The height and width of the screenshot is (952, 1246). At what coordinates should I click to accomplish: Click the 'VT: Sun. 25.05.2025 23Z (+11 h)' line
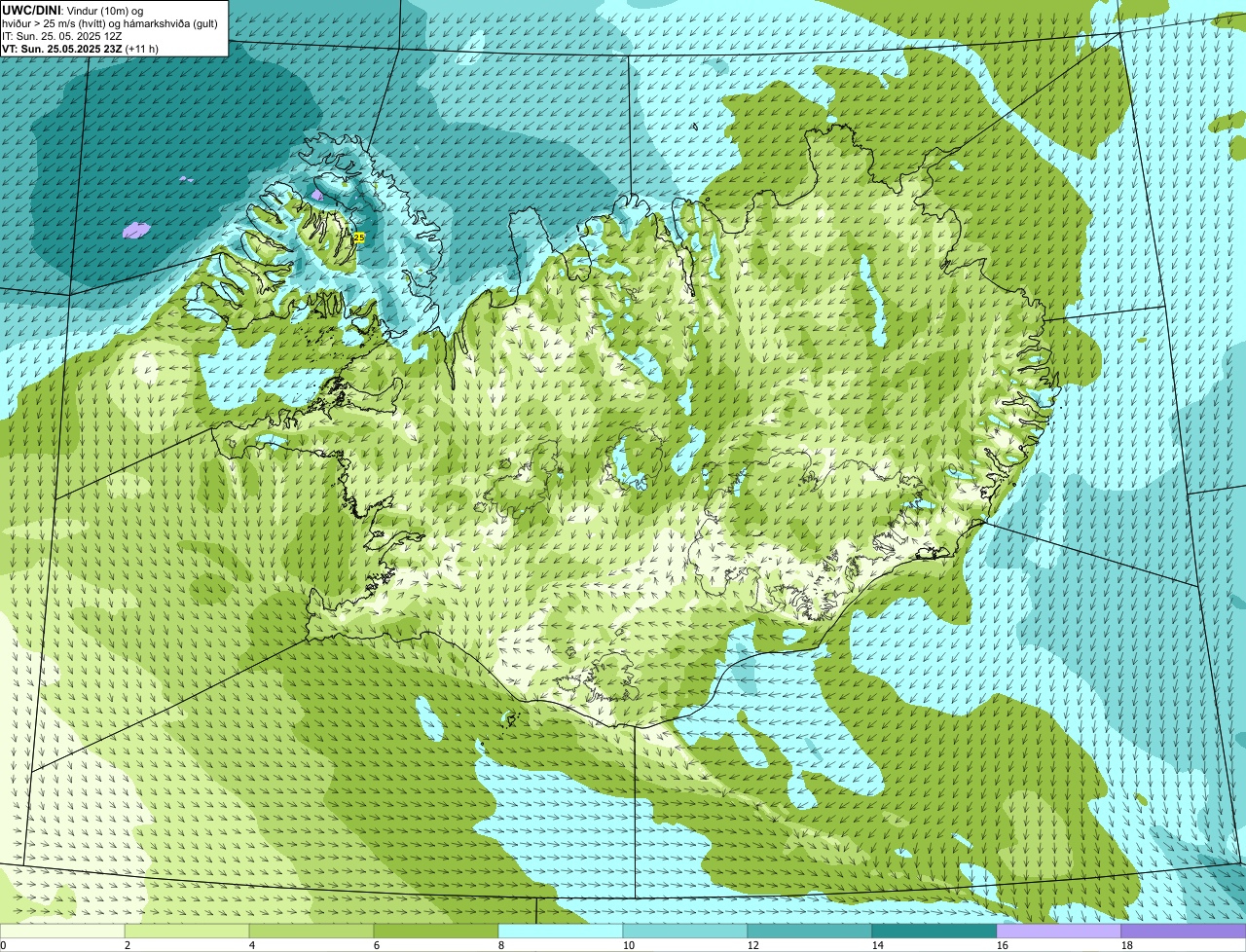click(80, 49)
